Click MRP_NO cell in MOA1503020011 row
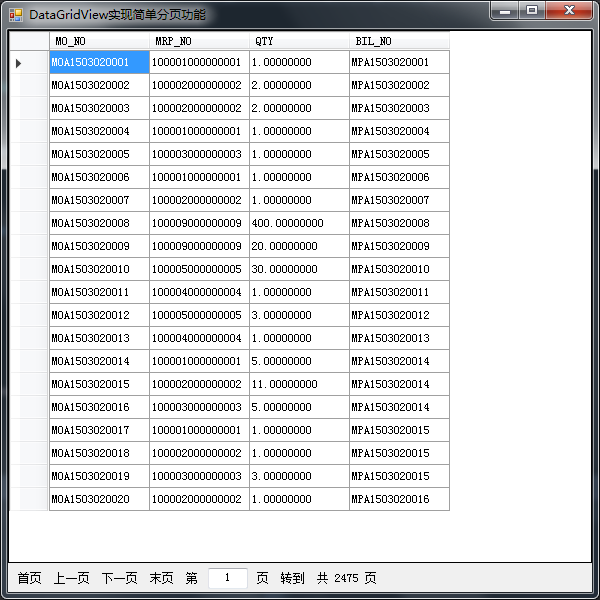This screenshot has width=600, height=600. [x=199, y=292]
